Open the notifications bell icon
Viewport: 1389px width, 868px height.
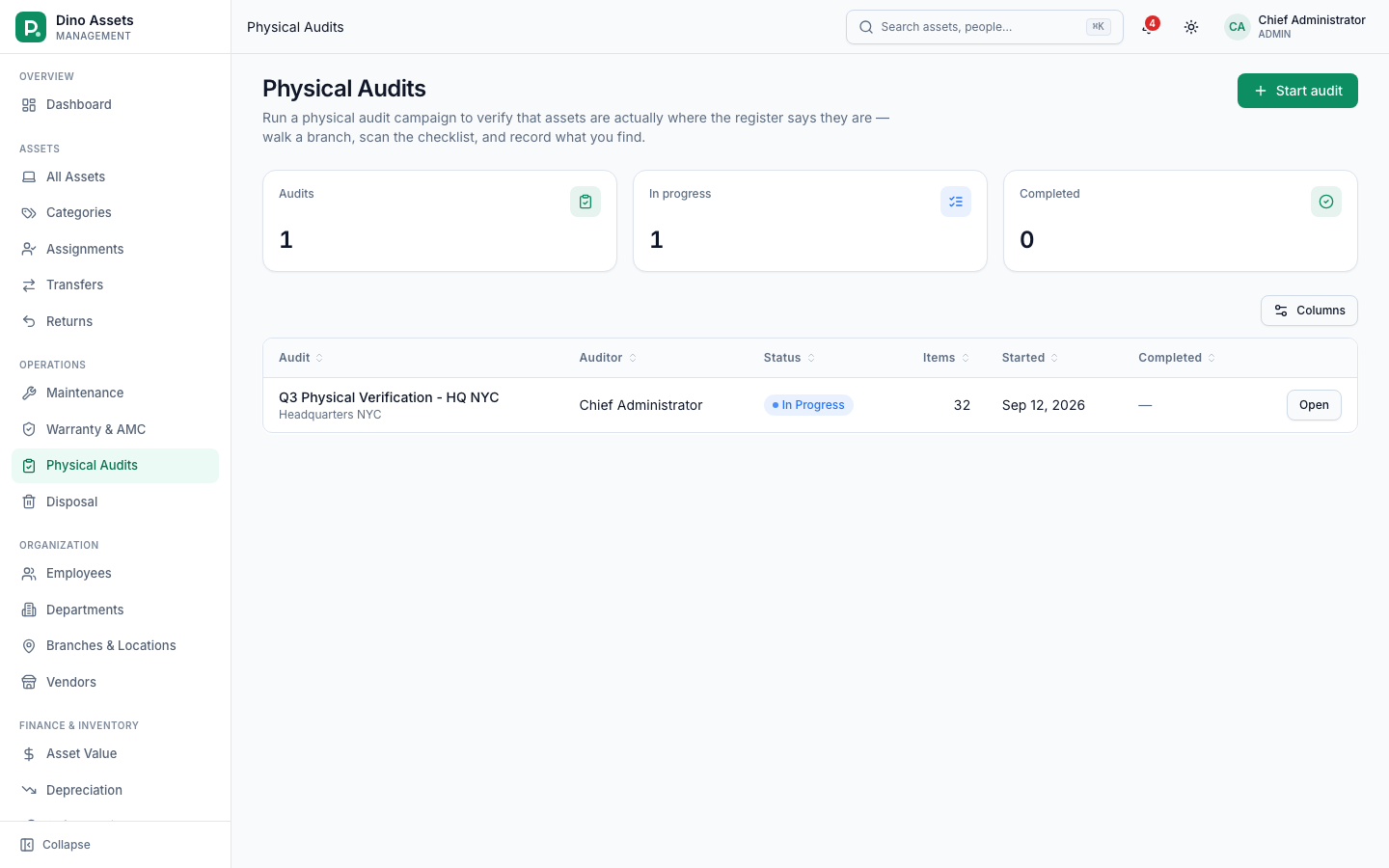[1148, 27]
